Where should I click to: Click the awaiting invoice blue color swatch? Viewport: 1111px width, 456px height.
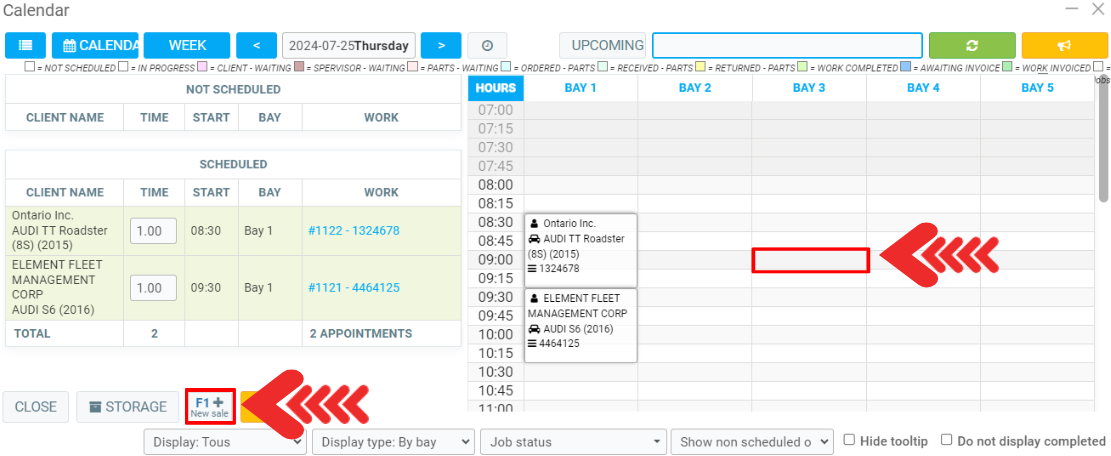click(905, 67)
